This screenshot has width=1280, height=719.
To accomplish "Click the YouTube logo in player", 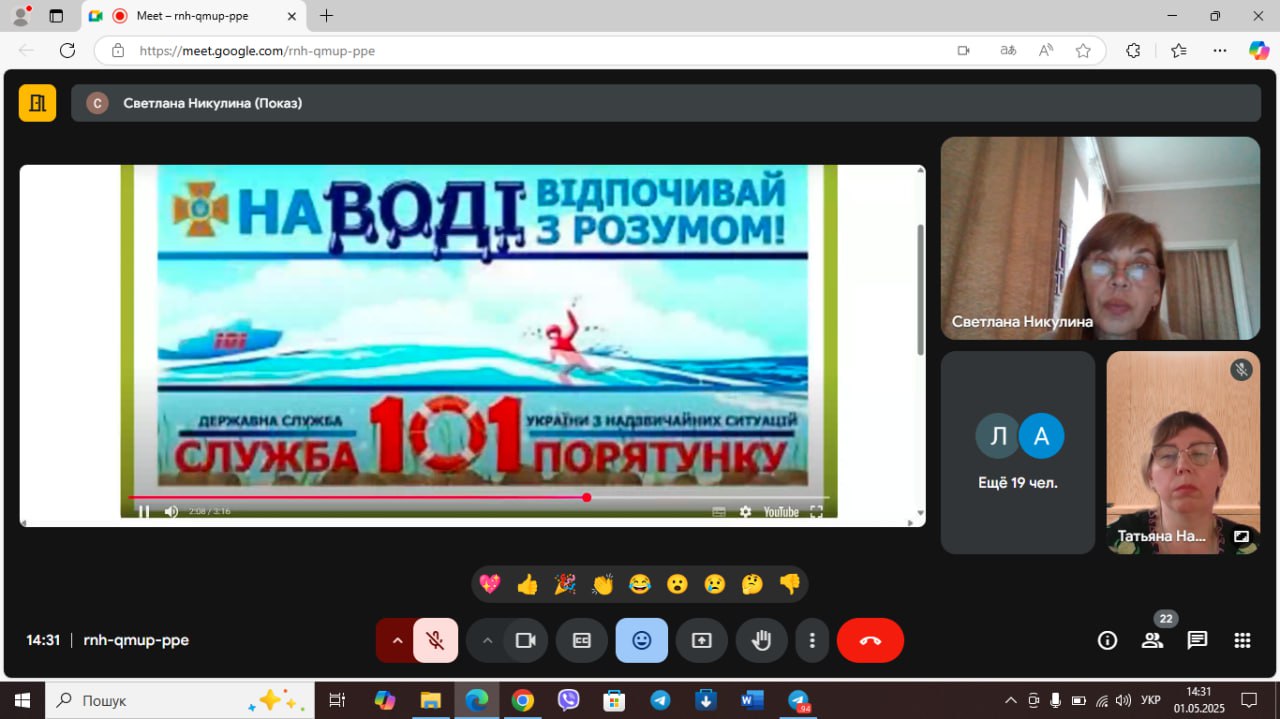I will tap(781, 511).
